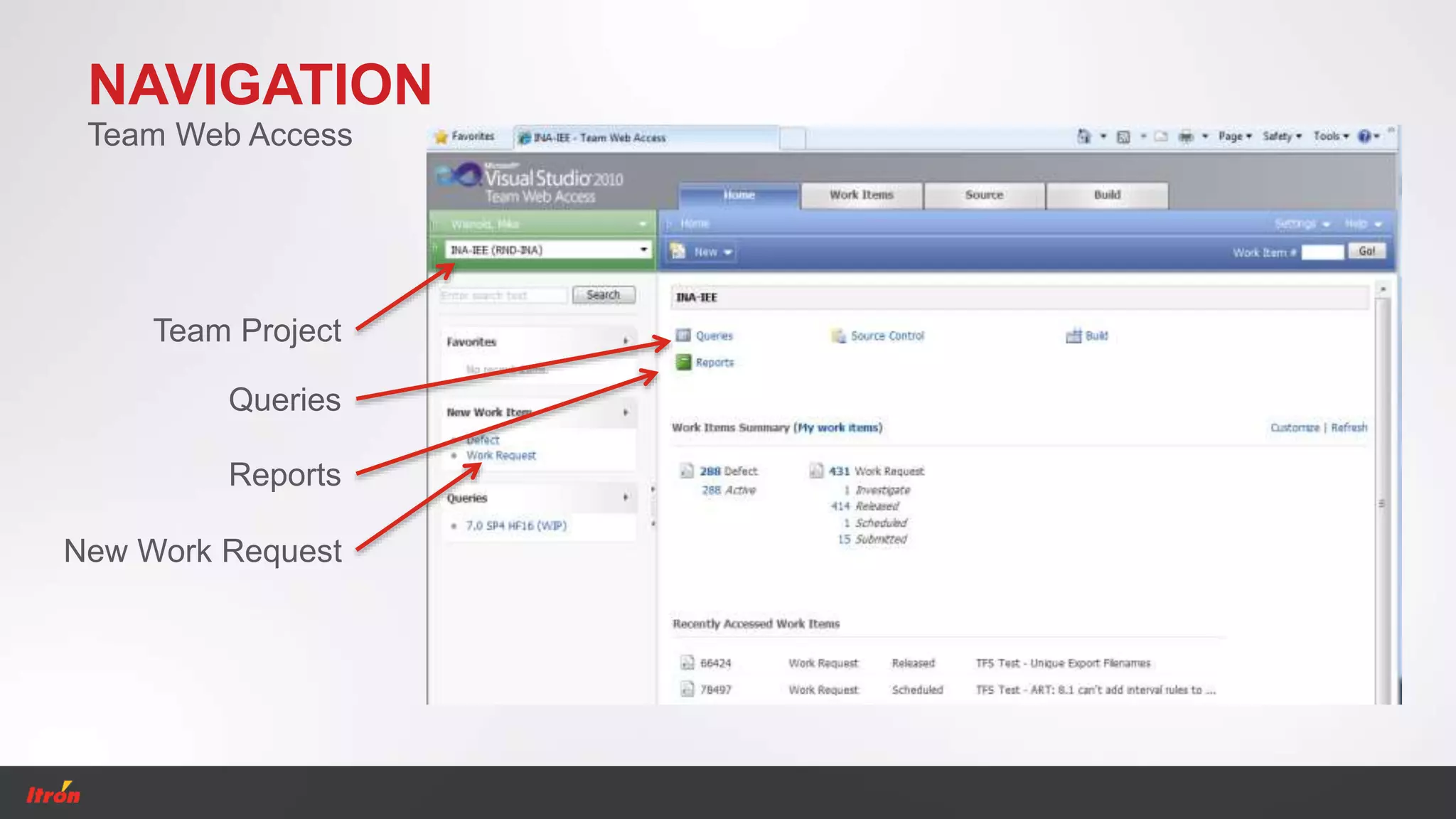The height and width of the screenshot is (819, 1456).
Task: Click the Search button
Action: pos(604,295)
